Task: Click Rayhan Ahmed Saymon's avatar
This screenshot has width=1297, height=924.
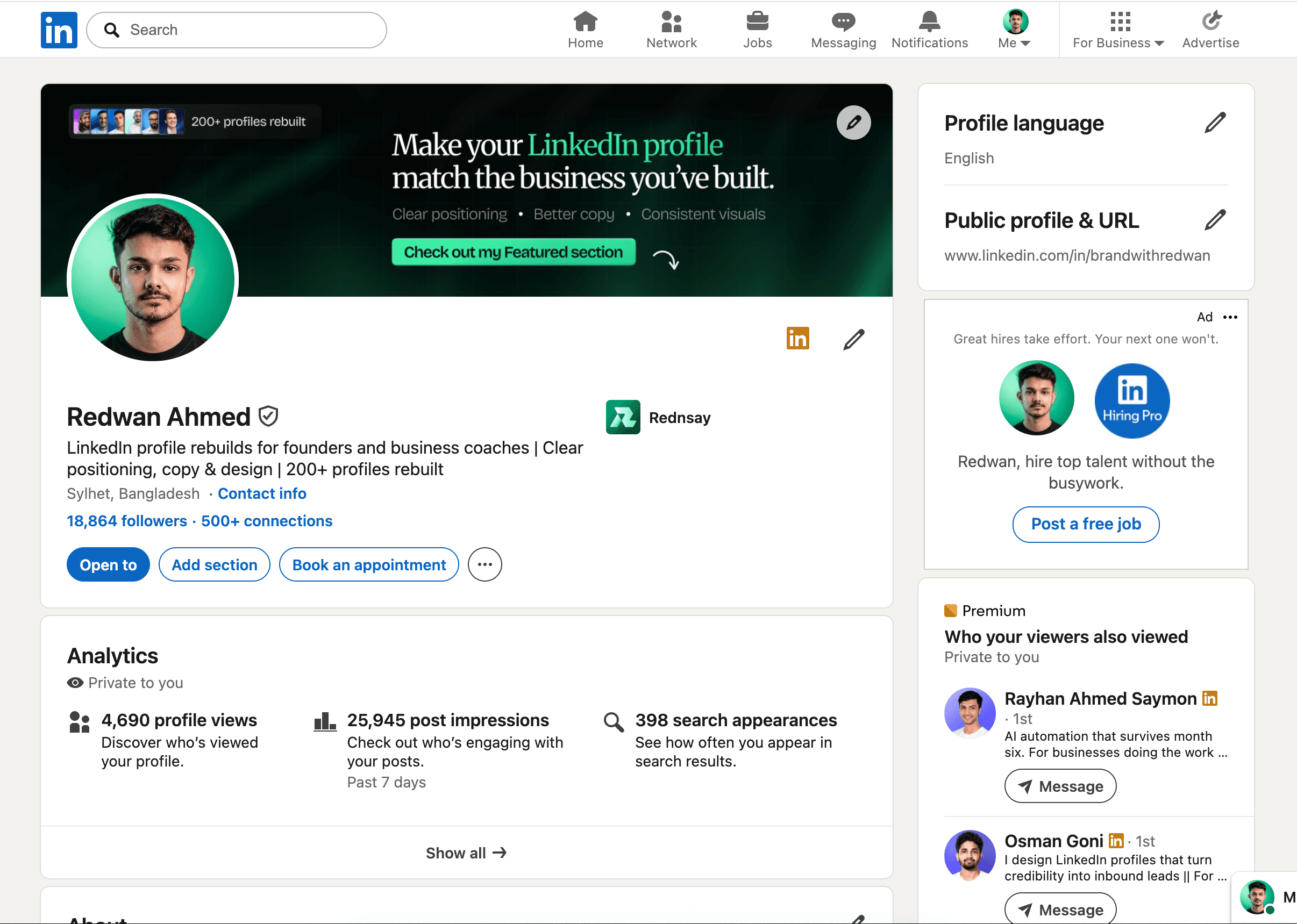Action: pyautogui.click(x=970, y=713)
